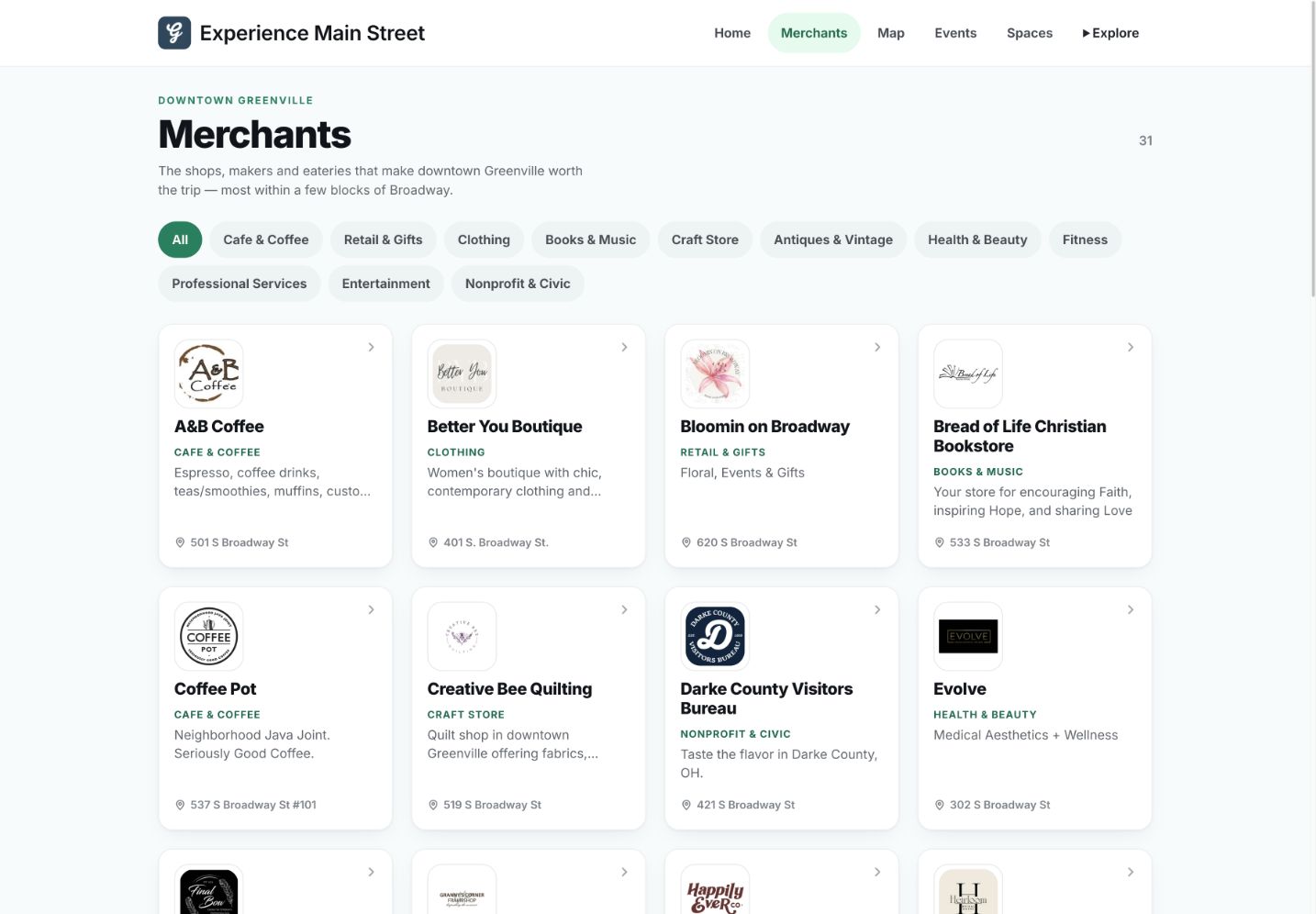
Task: Click the Granny's Corner Frameshop logo
Action: (462, 890)
